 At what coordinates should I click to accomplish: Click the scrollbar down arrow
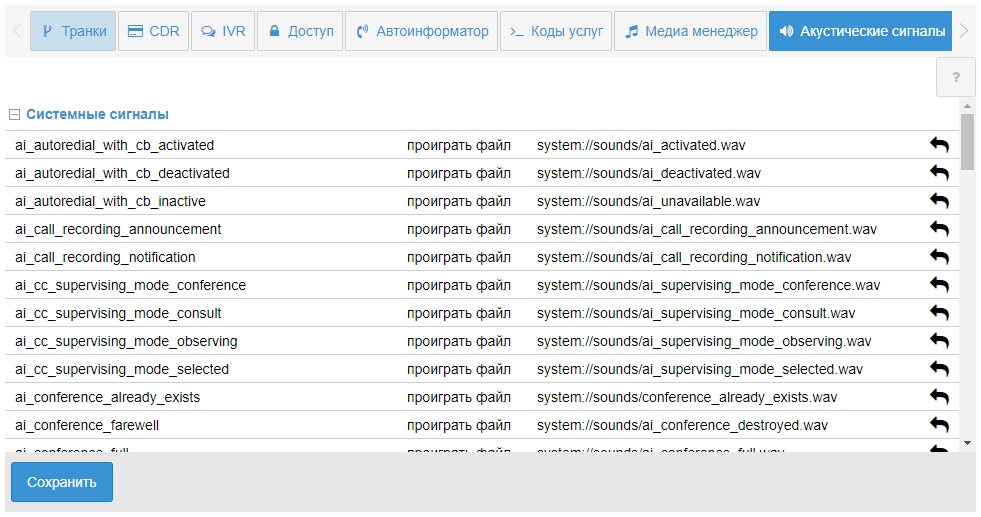pos(967,441)
